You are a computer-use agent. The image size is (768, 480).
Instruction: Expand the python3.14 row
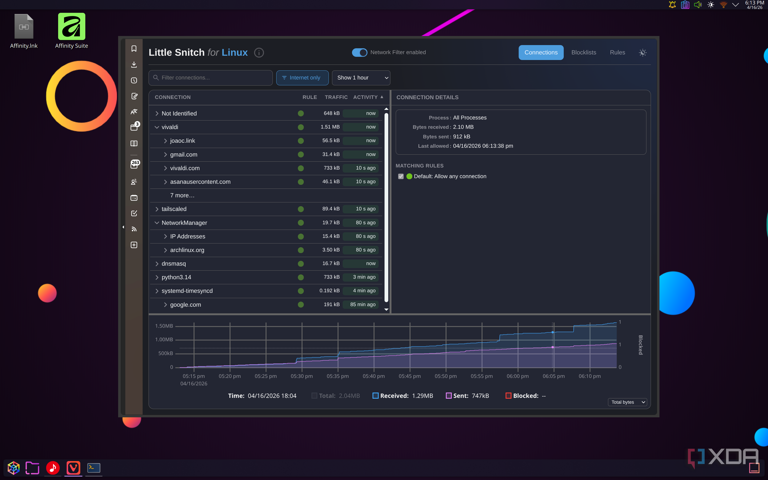[157, 277]
